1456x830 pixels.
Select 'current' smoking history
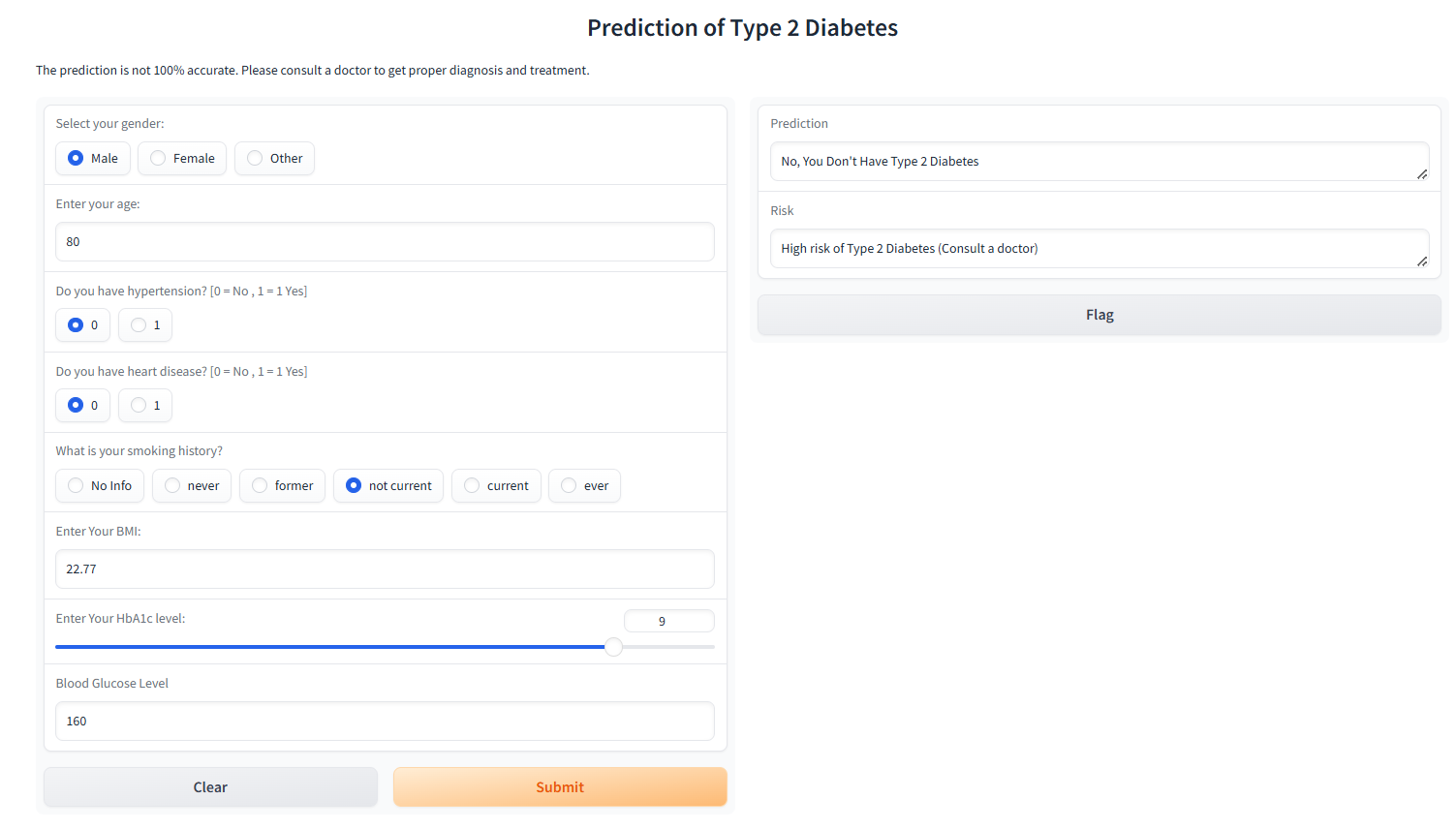pos(472,486)
